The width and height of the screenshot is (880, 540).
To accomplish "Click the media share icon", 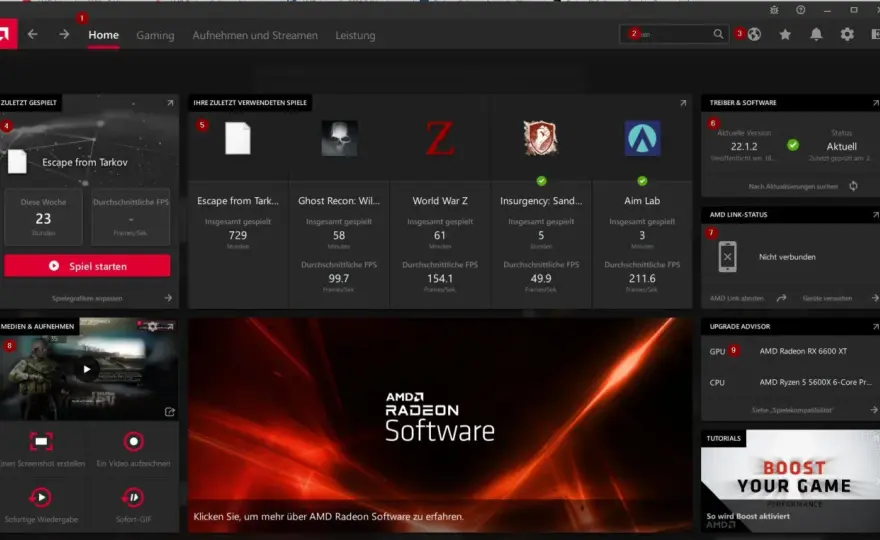I will click(169, 412).
